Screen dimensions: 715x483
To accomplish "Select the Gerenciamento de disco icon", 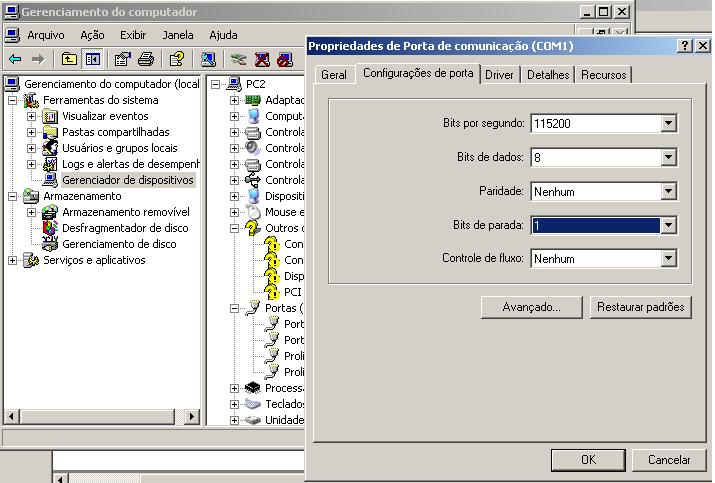I will tap(50, 244).
